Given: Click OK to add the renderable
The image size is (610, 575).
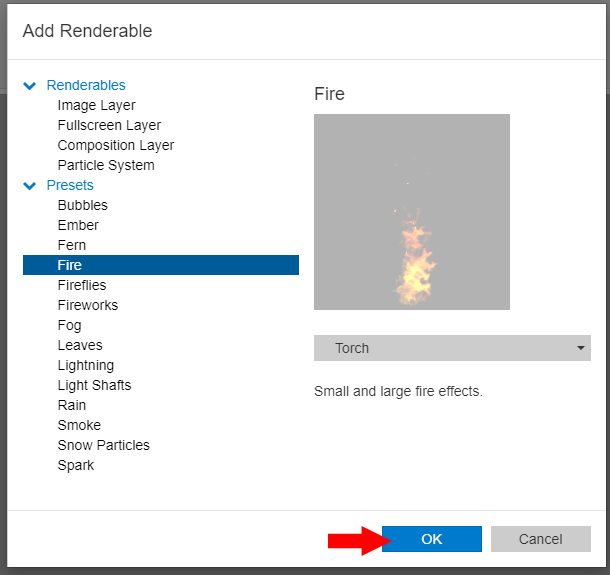Looking at the screenshot, I should (x=431, y=539).
